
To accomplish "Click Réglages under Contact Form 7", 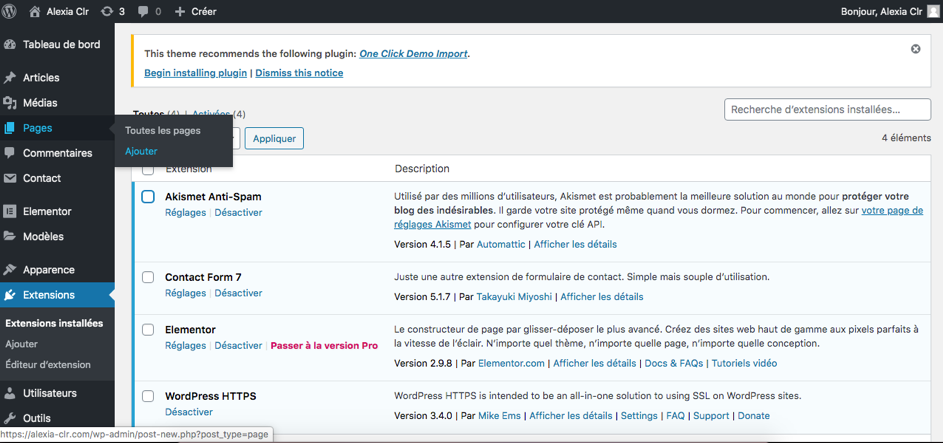I will pyautogui.click(x=185, y=293).
